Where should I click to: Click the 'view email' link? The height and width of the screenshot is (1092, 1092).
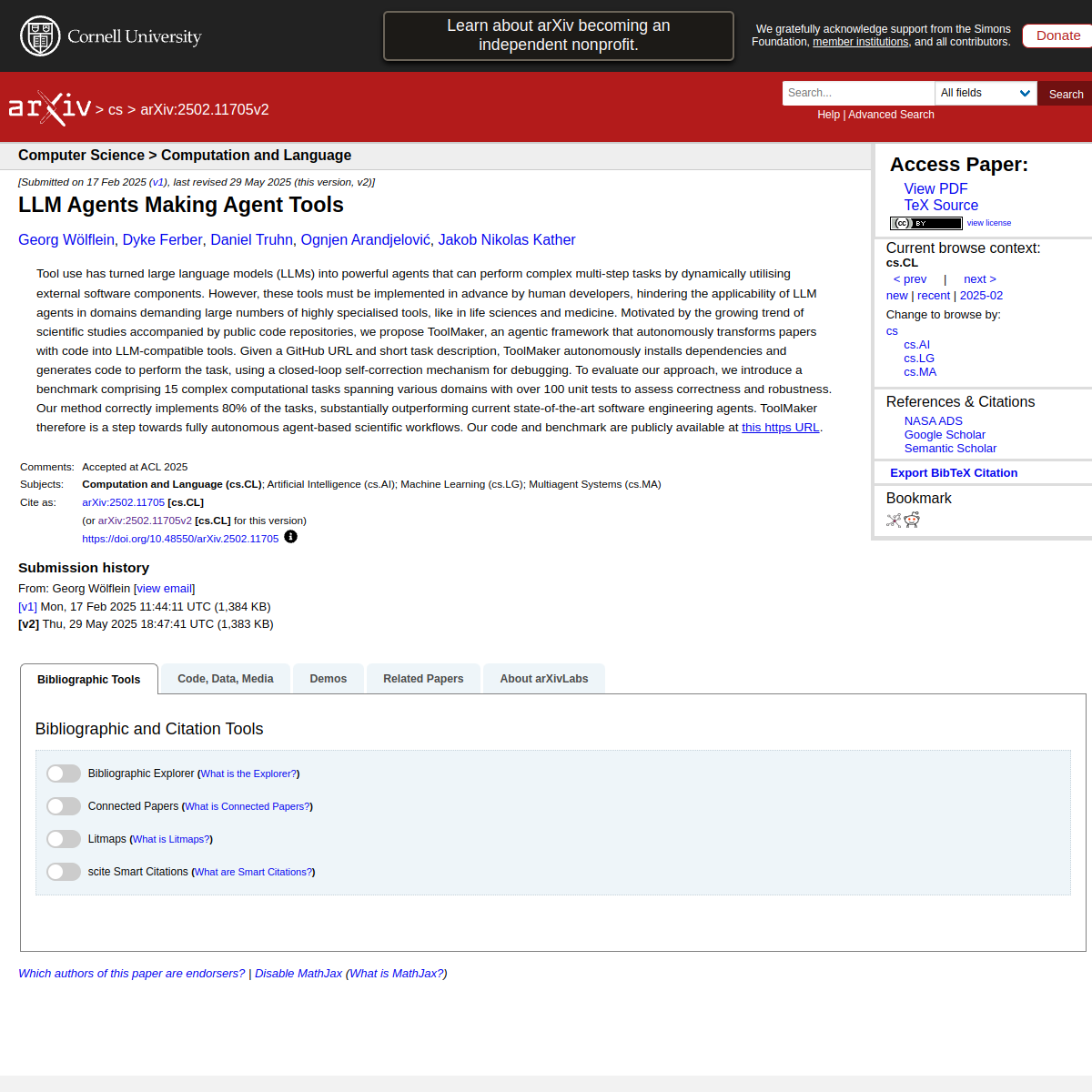tap(164, 589)
